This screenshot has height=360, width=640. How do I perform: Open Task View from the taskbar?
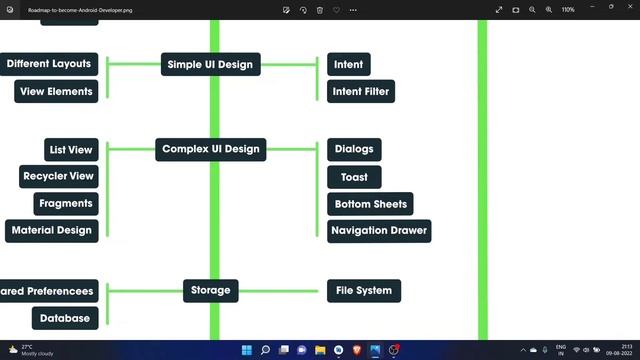click(x=284, y=350)
